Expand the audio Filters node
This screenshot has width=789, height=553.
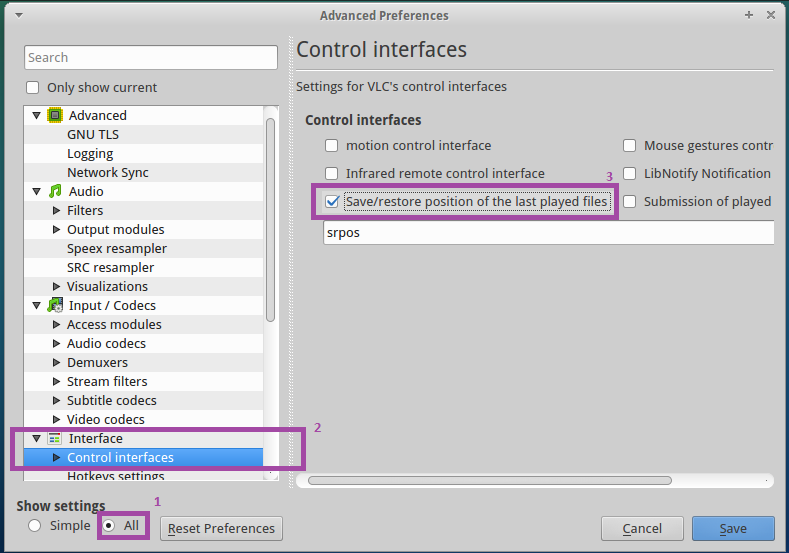pyautogui.click(x=56, y=210)
